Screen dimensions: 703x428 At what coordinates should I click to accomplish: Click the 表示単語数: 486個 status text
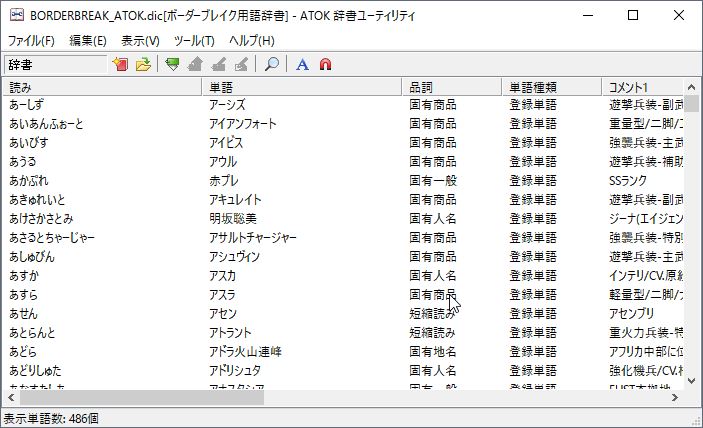(x=51, y=419)
